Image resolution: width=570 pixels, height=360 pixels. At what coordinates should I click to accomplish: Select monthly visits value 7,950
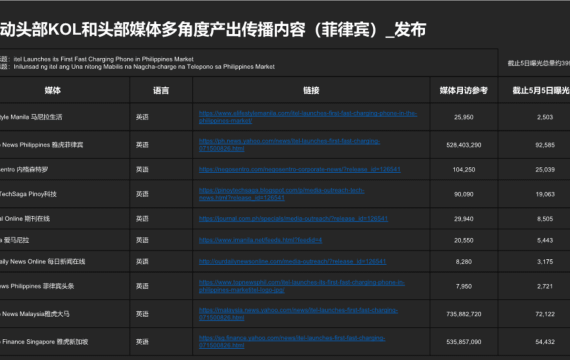464,286
